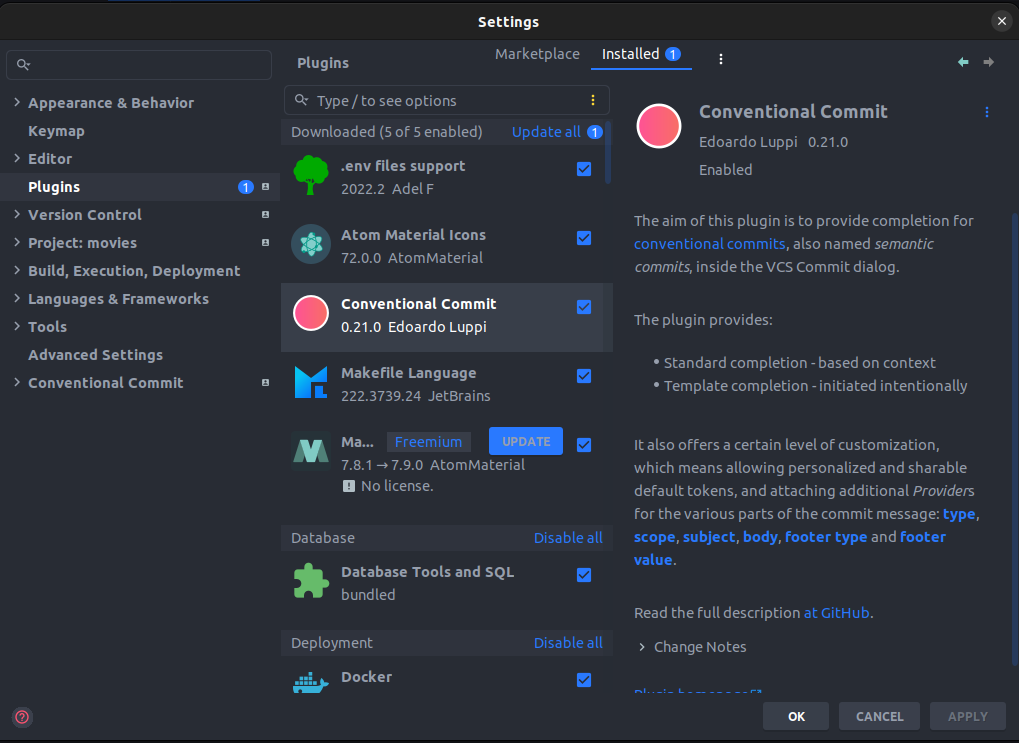Click the Material Theme plugin M logo
This screenshot has width=1019, height=743.
[311, 450]
